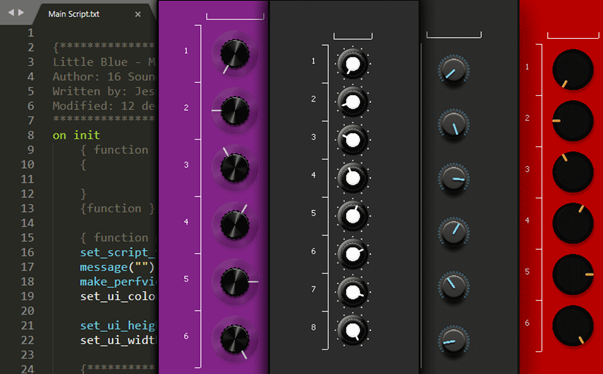The height and width of the screenshot is (374, 603).
Task: Click the 'set_ui_colo' code line
Action: (118, 296)
